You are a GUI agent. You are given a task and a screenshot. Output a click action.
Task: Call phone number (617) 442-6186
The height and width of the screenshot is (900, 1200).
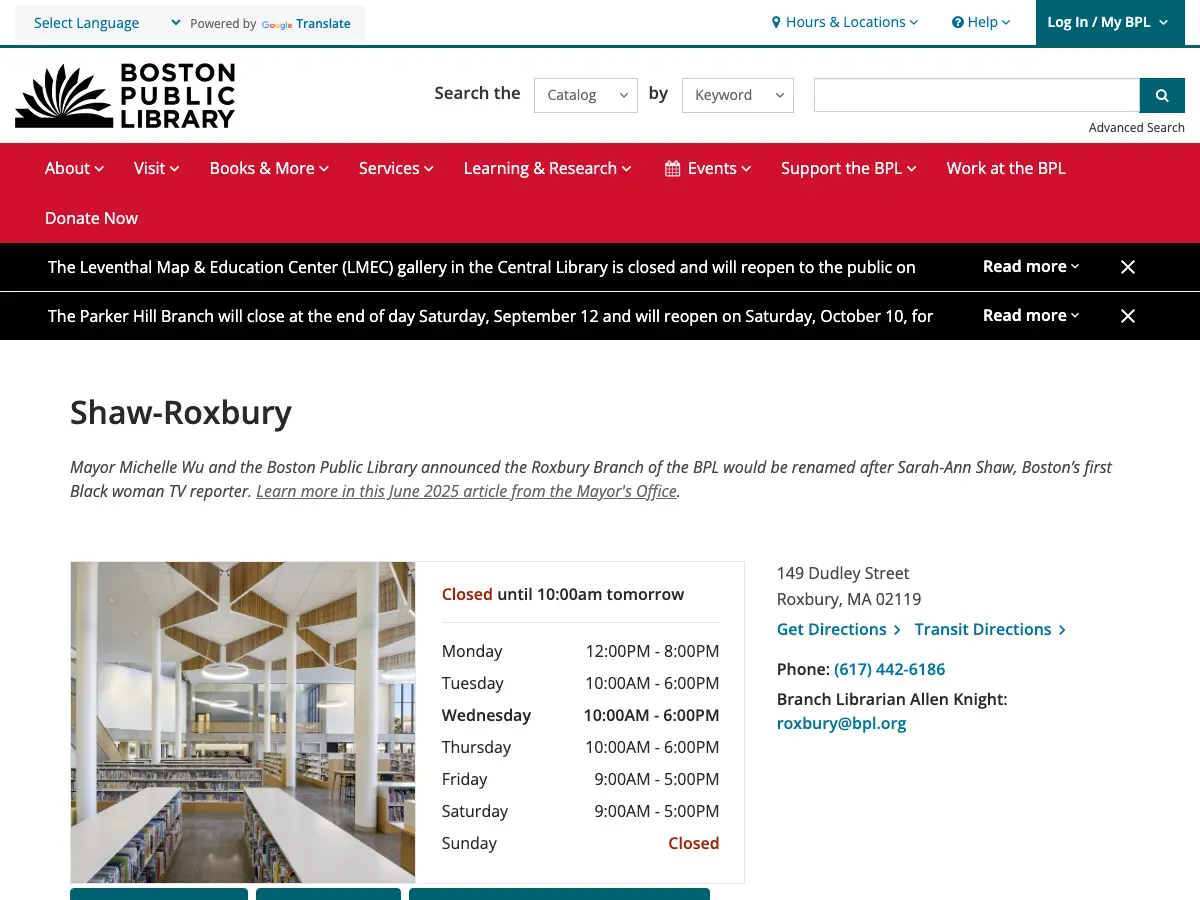pyautogui.click(x=889, y=669)
